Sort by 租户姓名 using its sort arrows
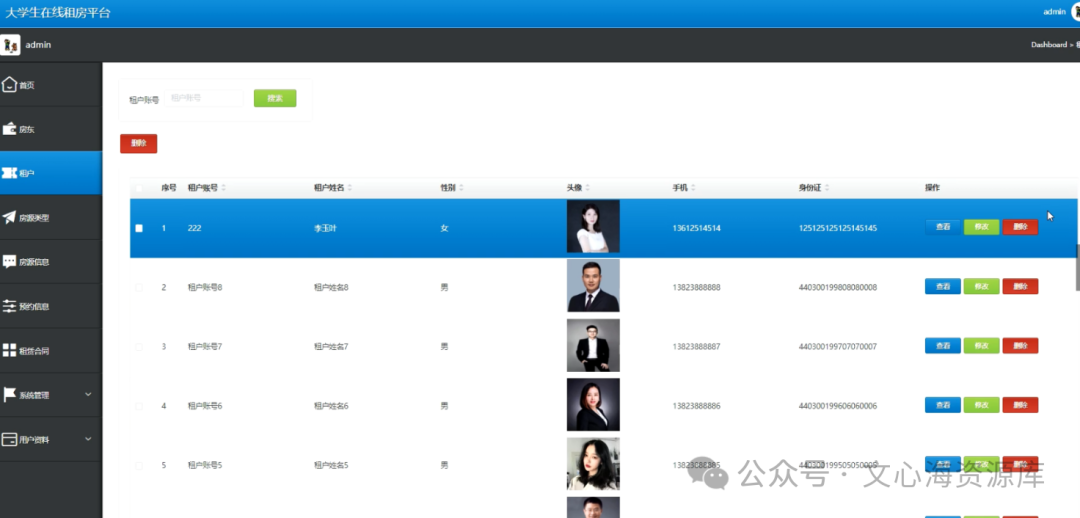 pyautogui.click(x=350, y=187)
